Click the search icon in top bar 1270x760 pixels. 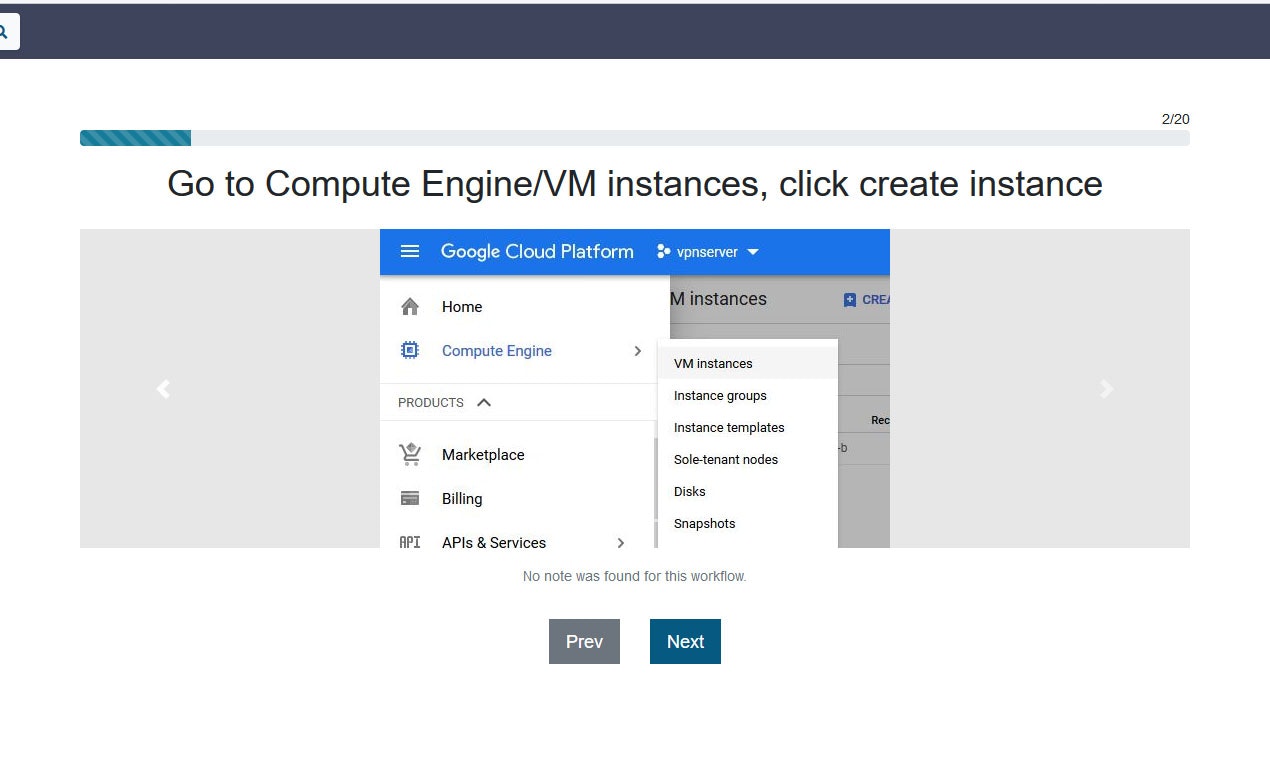point(4,32)
